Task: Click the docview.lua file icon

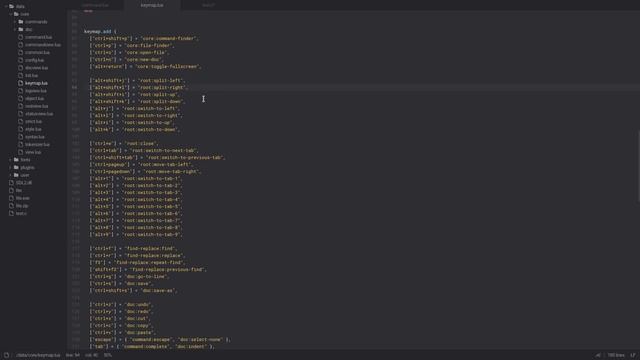Action: click(x=20, y=68)
